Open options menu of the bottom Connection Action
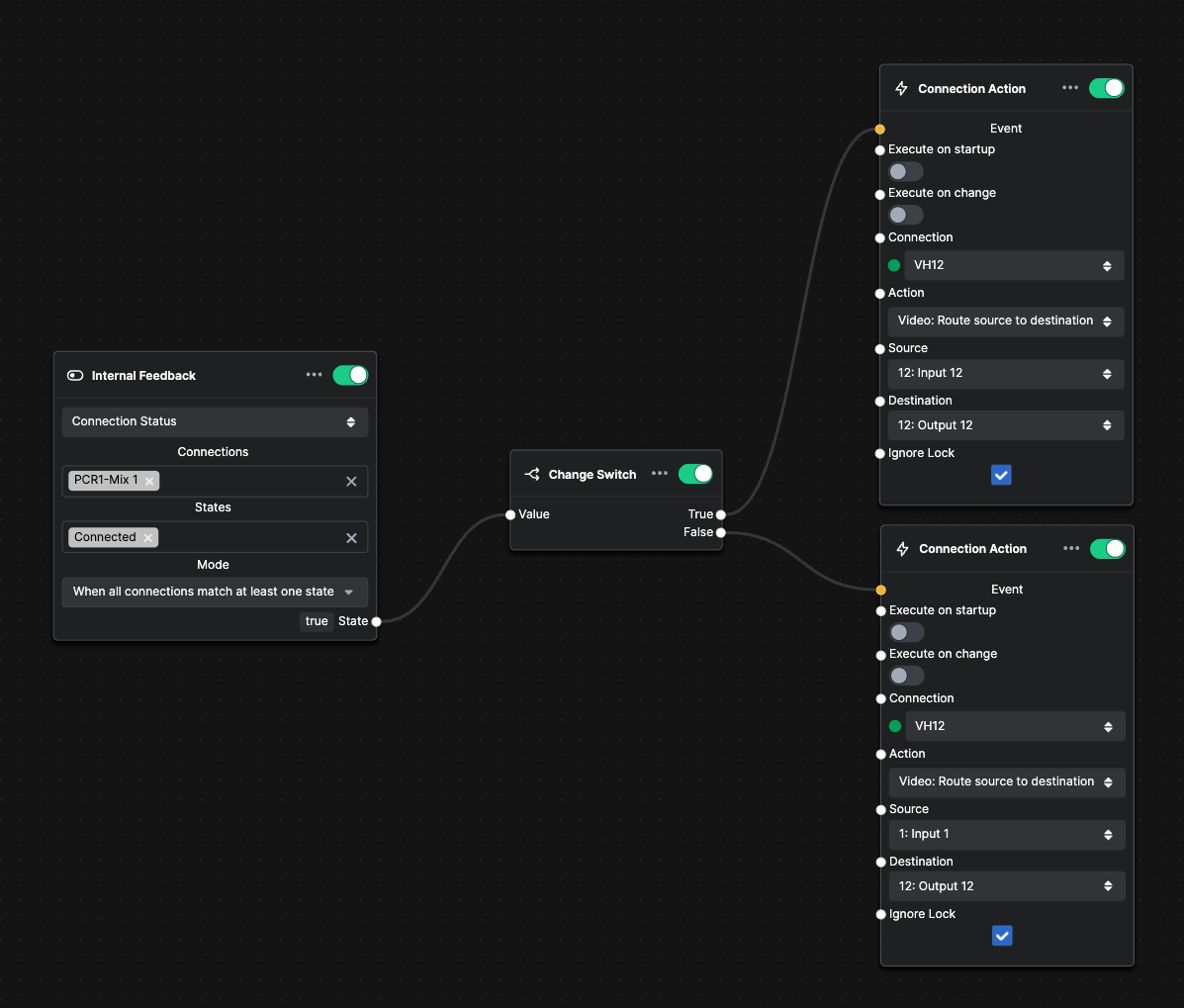1184x1008 pixels. click(x=1070, y=548)
